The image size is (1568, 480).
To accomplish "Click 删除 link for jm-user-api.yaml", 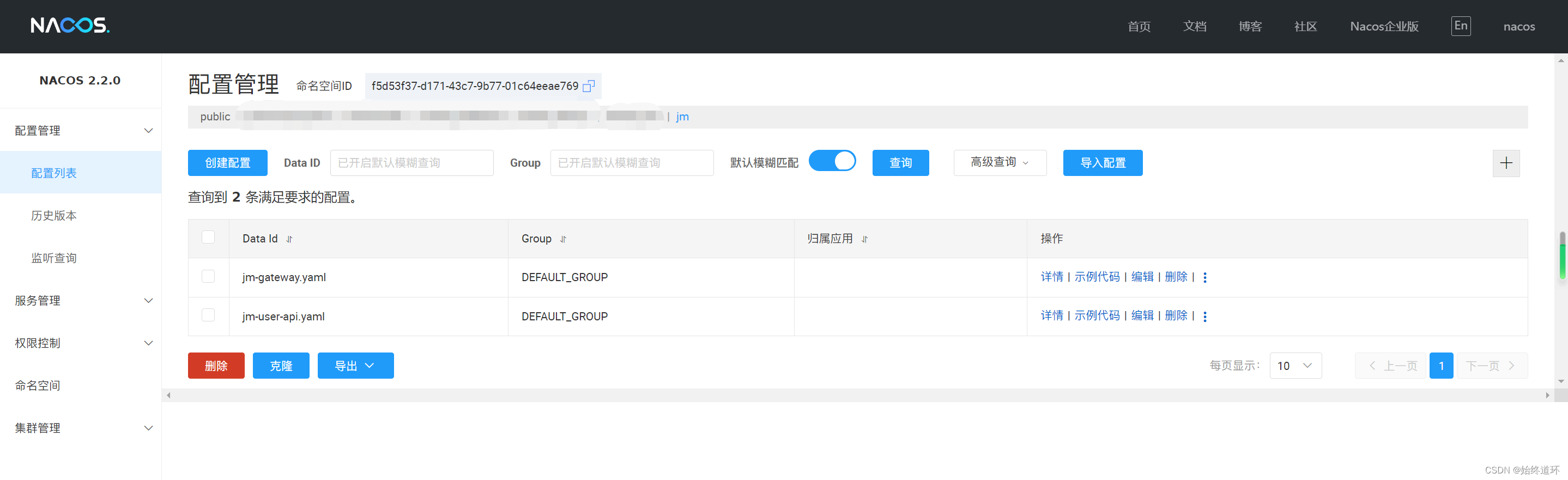I will (1176, 316).
